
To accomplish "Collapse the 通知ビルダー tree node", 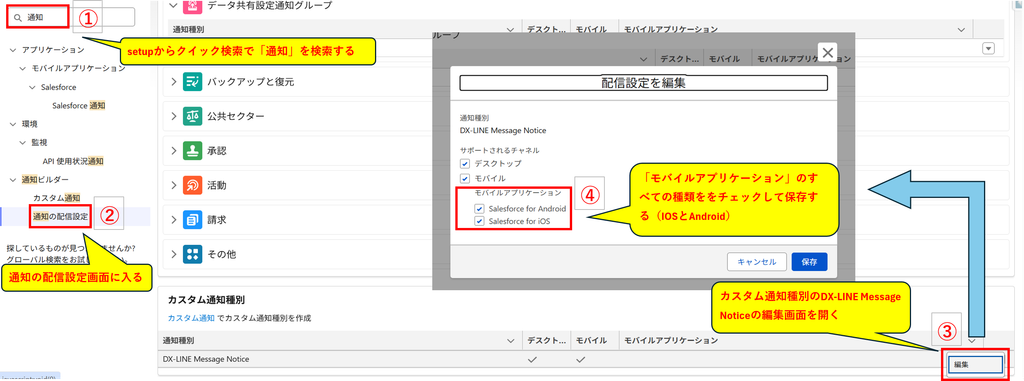I will (13, 179).
